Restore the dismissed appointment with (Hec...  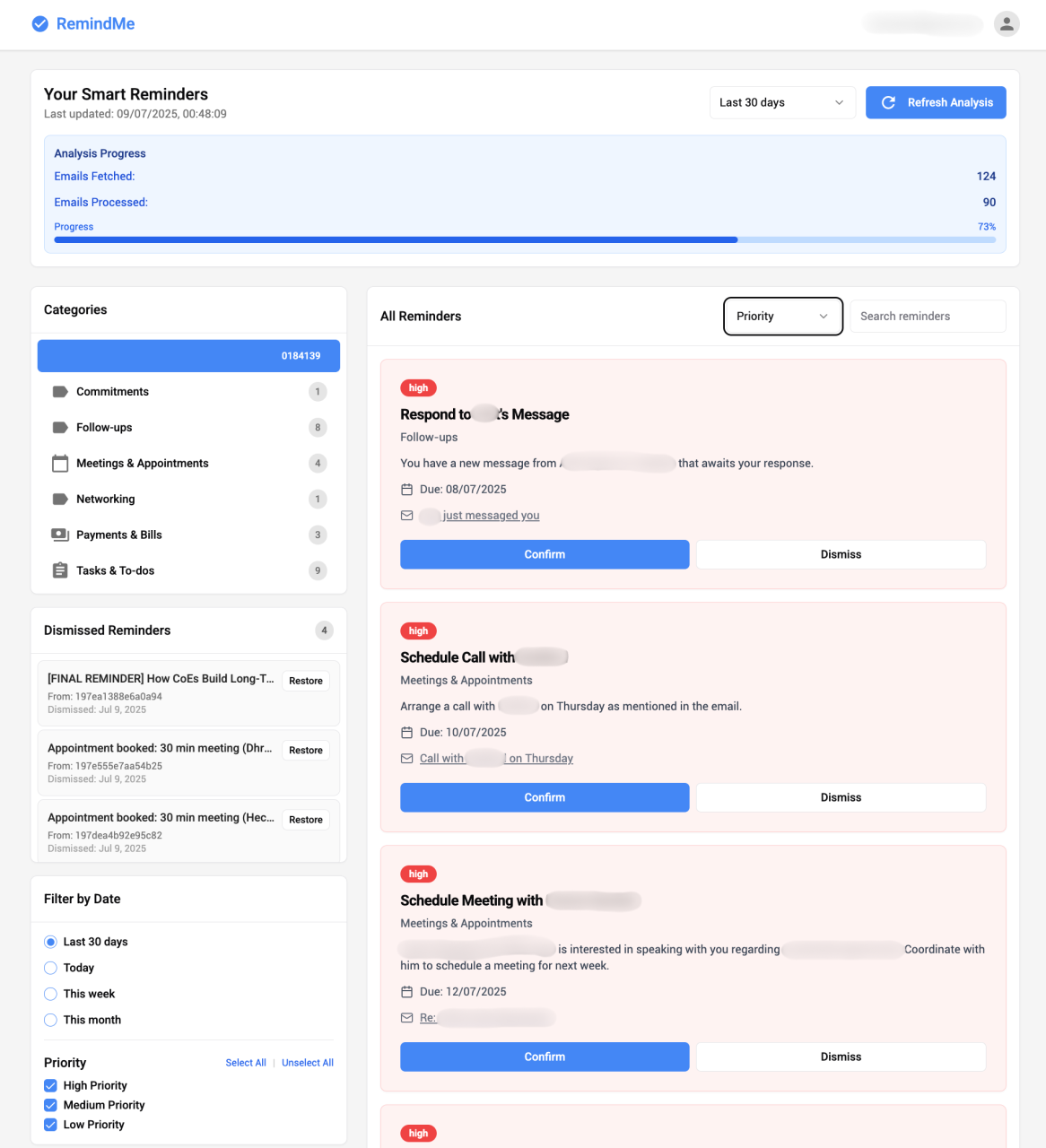tap(306, 820)
